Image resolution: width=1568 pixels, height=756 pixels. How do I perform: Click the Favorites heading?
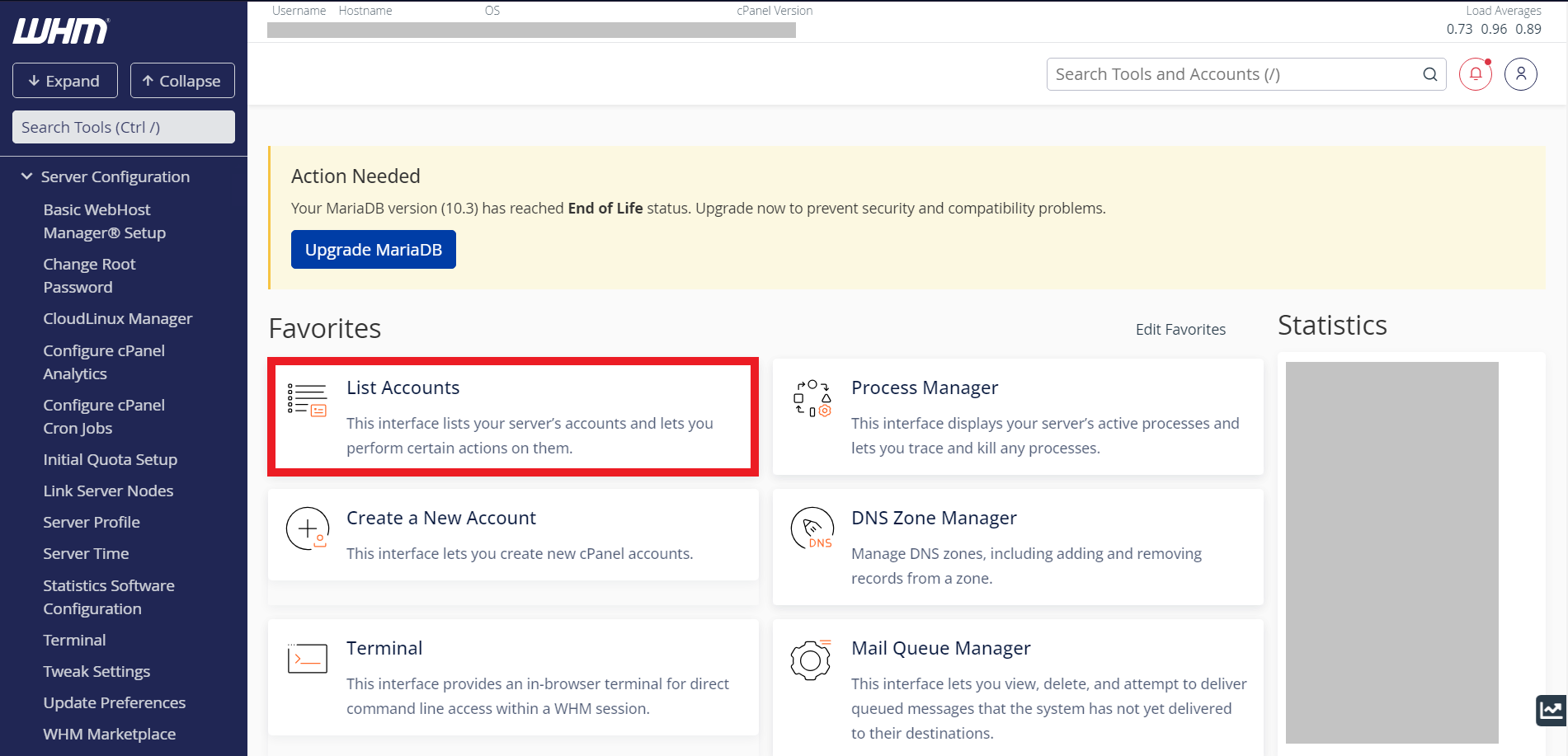click(325, 329)
